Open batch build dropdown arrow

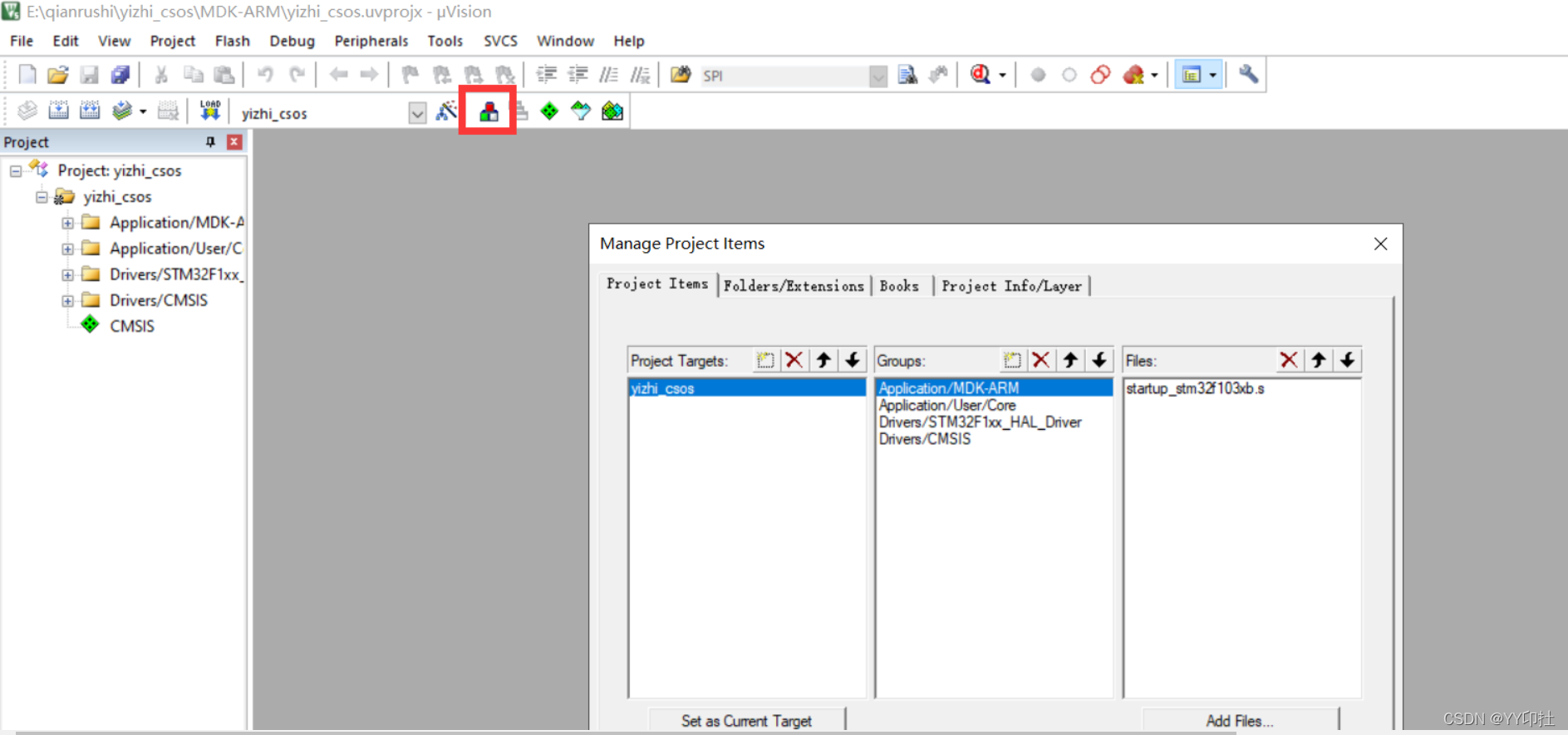[143, 111]
